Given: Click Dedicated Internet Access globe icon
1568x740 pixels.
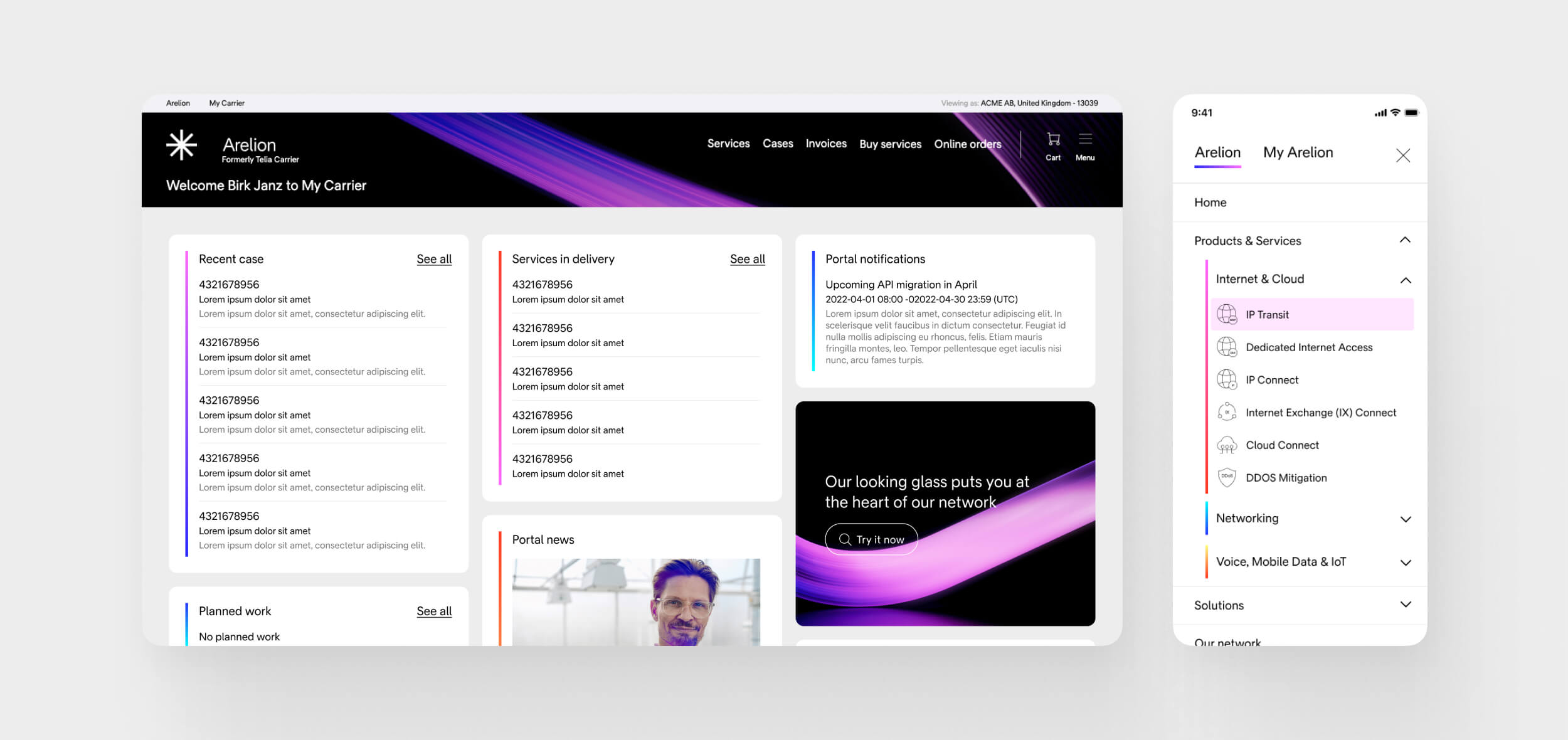Looking at the screenshot, I should coord(1227,347).
